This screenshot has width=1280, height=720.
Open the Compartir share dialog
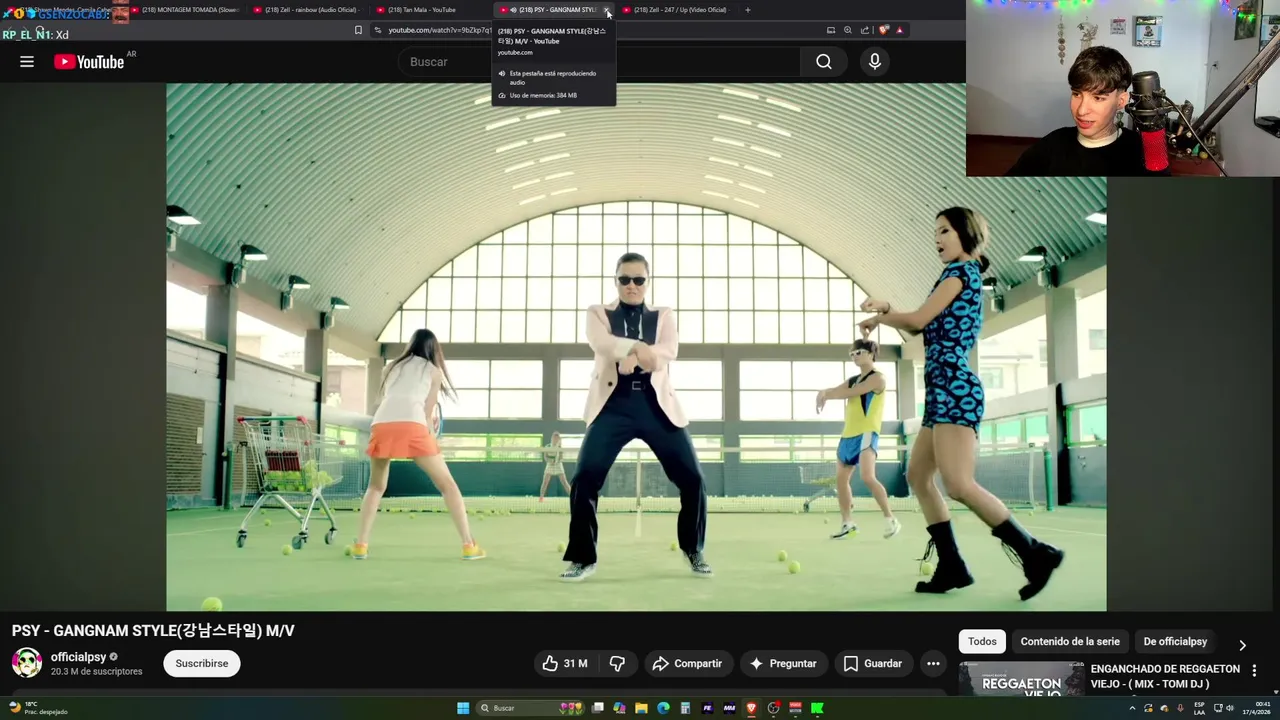[x=687, y=663]
